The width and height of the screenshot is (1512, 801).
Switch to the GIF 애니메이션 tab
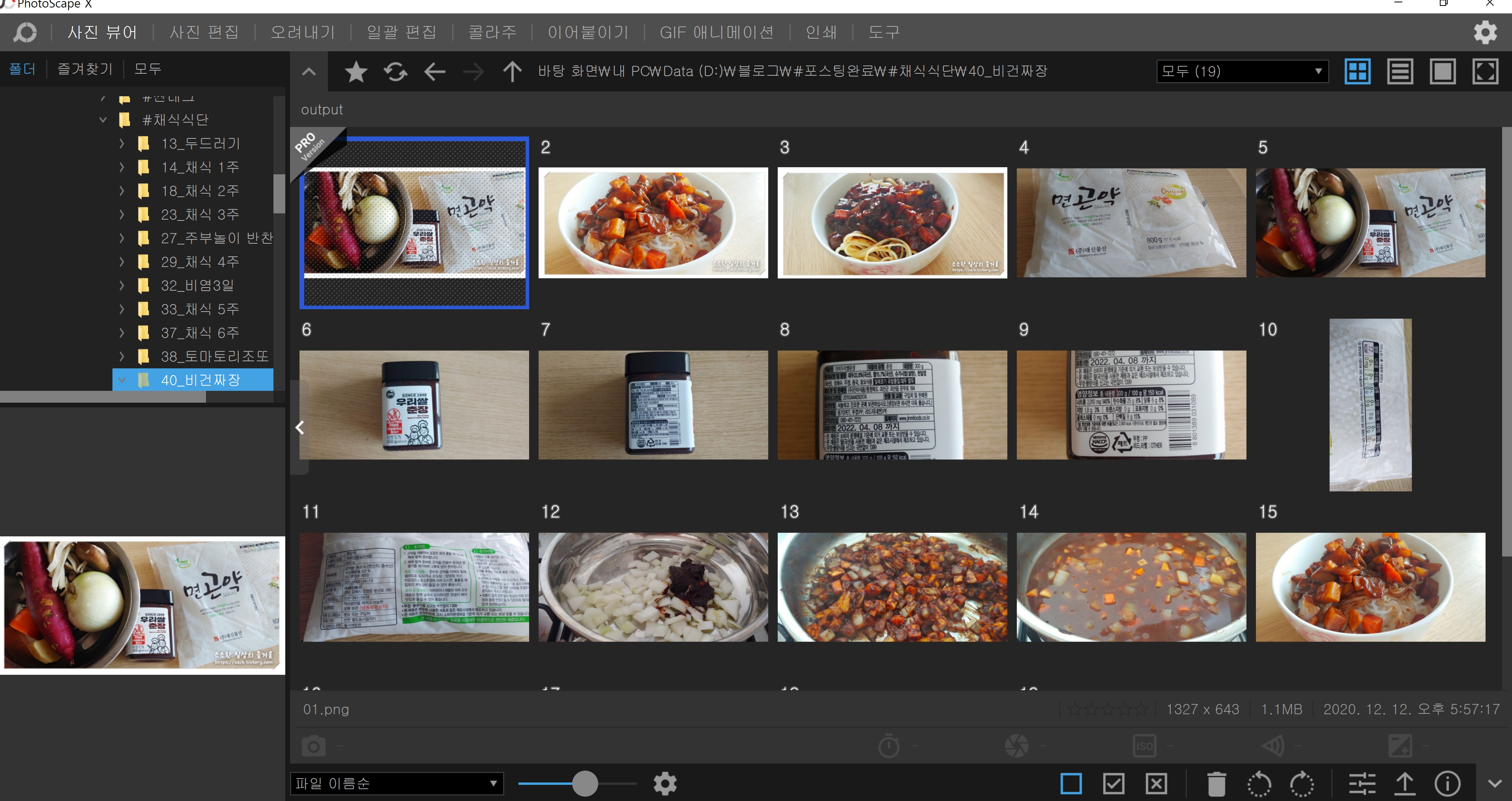[717, 32]
